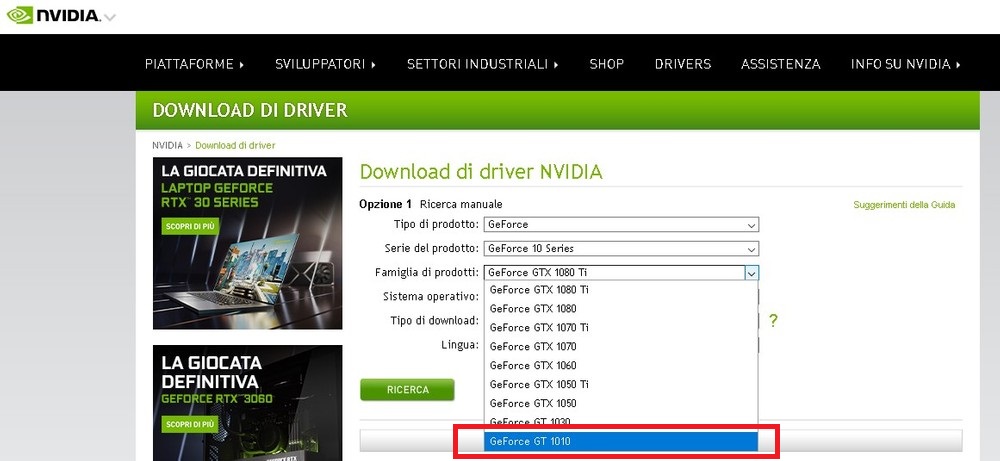Select GeForce GTX 1050 option
The width and height of the screenshot is (1000, 461).
click(621, 403)
